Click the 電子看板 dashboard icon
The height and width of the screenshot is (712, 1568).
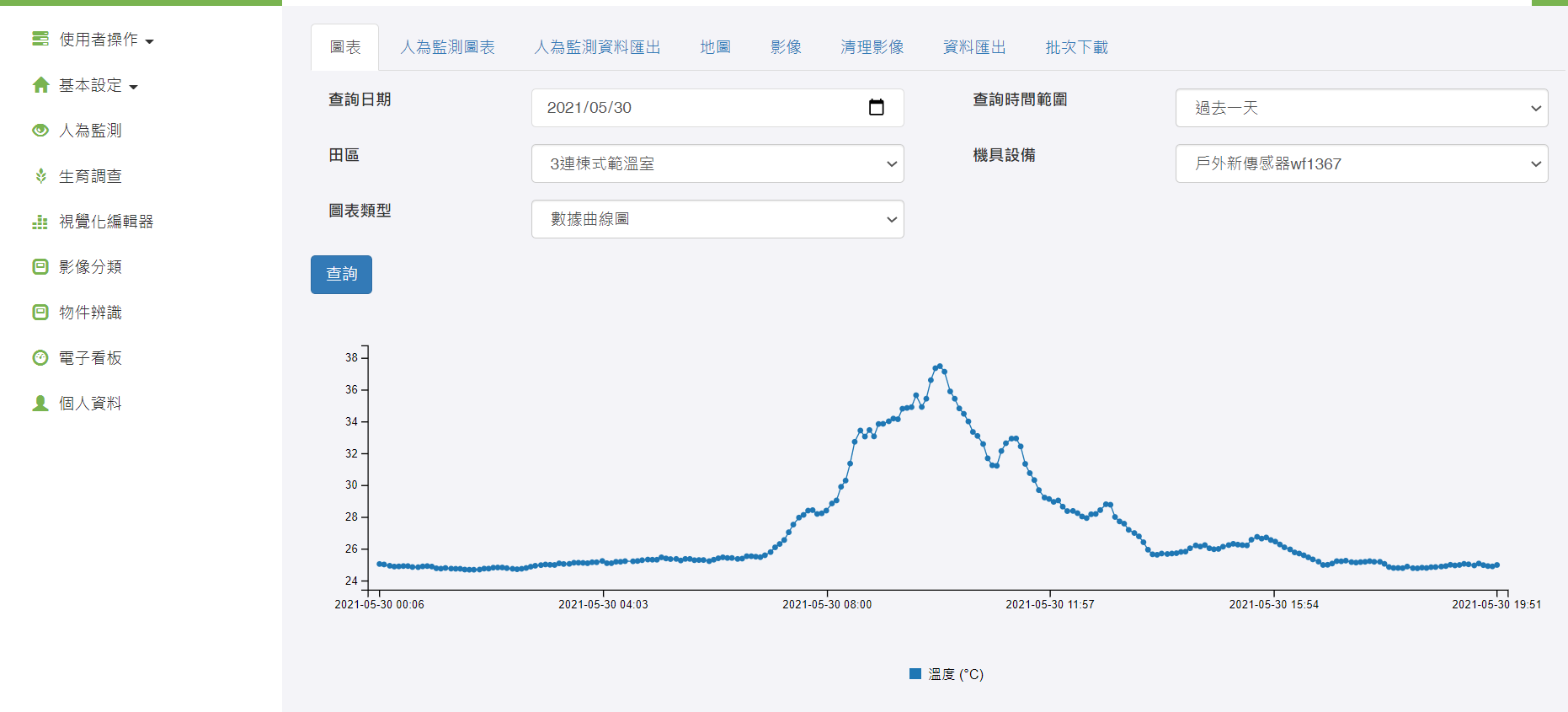(40, 358)
